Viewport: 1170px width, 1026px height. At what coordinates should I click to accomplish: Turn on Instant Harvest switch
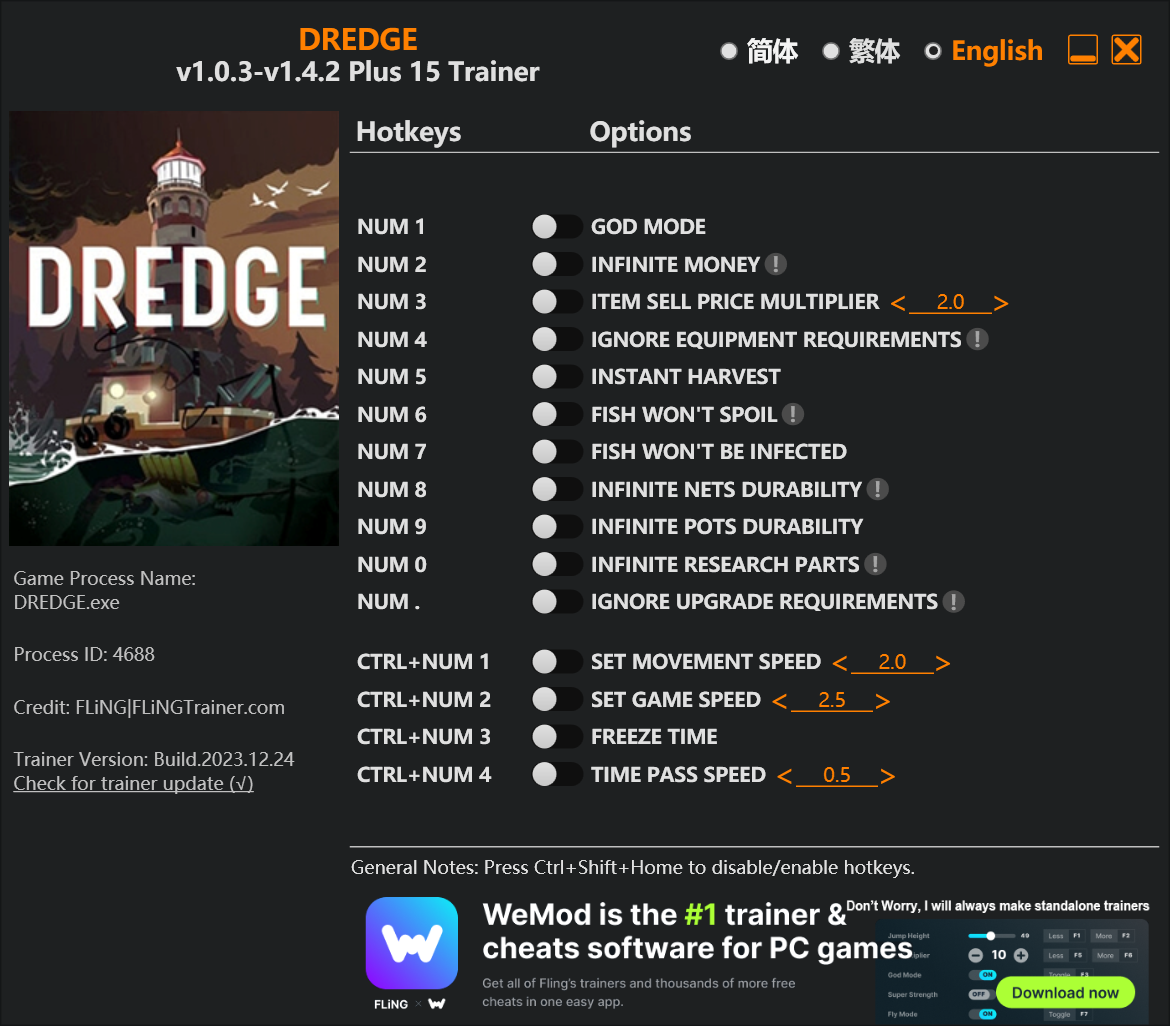pos(557,377)
